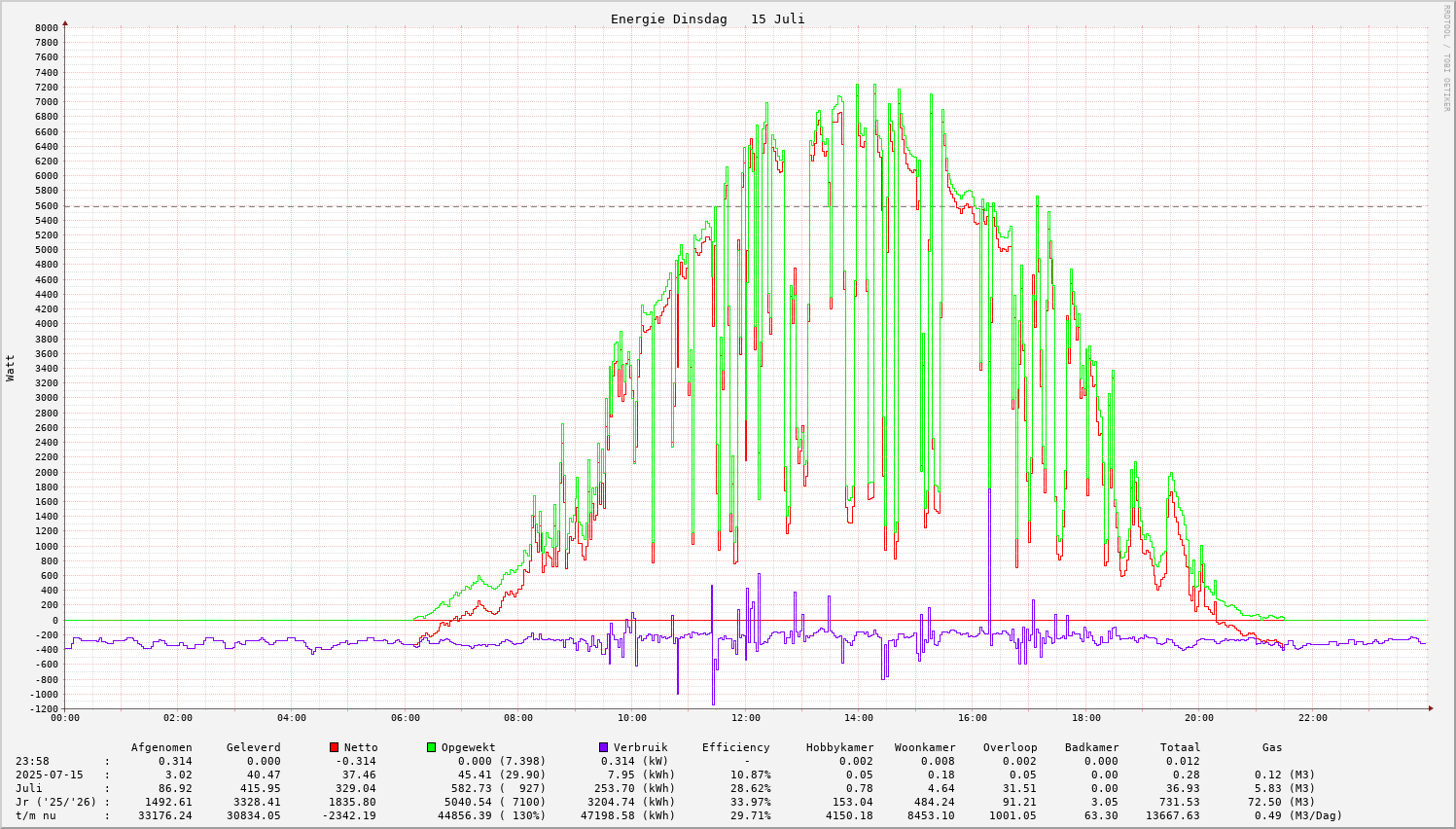
Task: Click the Badkamer column header
Action: click(x=1091, y=747)
